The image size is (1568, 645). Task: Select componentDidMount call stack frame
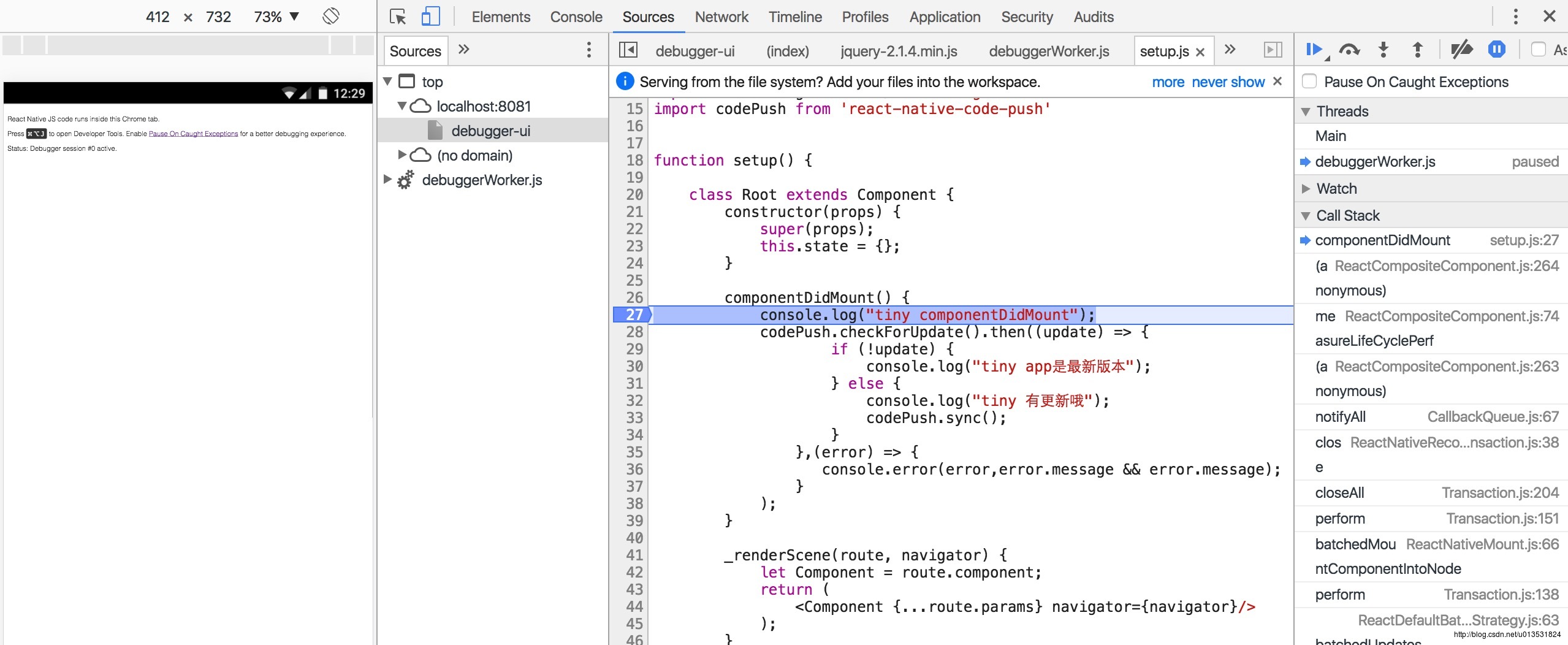pos(1431,240)
